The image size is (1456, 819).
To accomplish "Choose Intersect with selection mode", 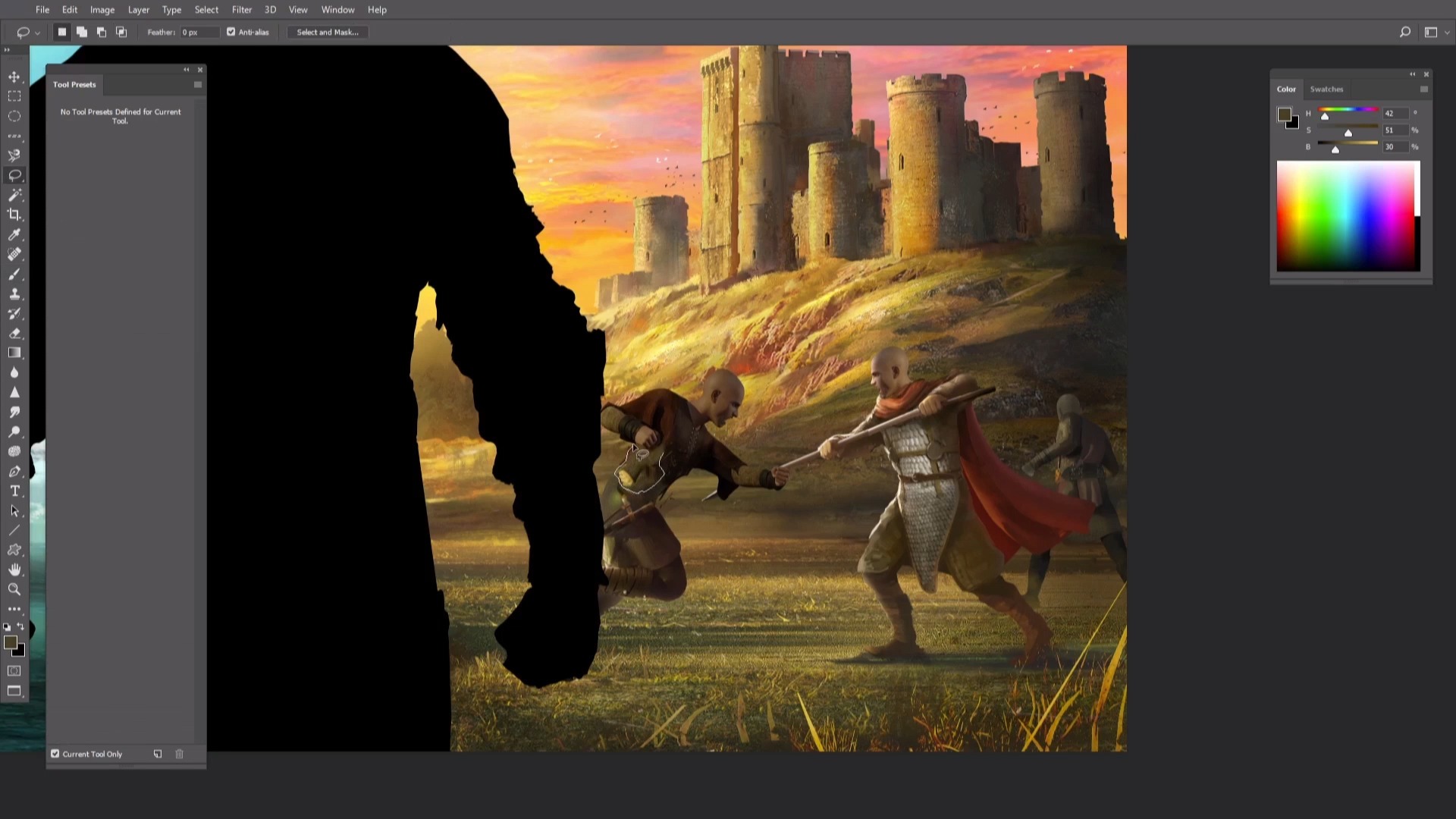I will click(121, 32).
